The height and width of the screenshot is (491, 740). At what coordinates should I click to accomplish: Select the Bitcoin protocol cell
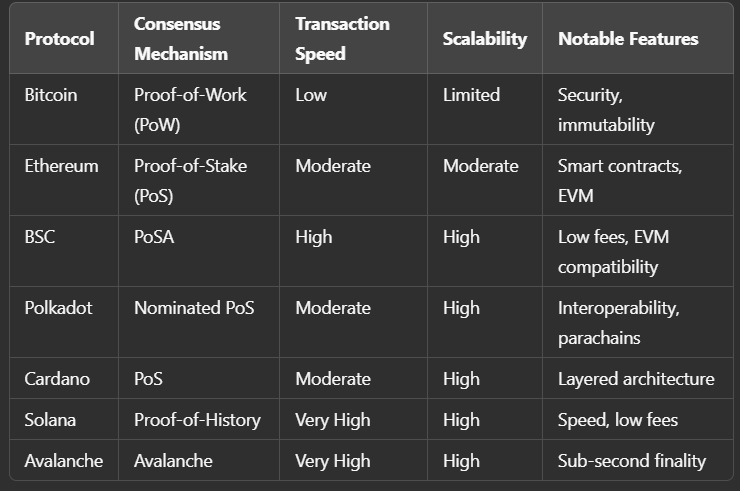[50, 95]
